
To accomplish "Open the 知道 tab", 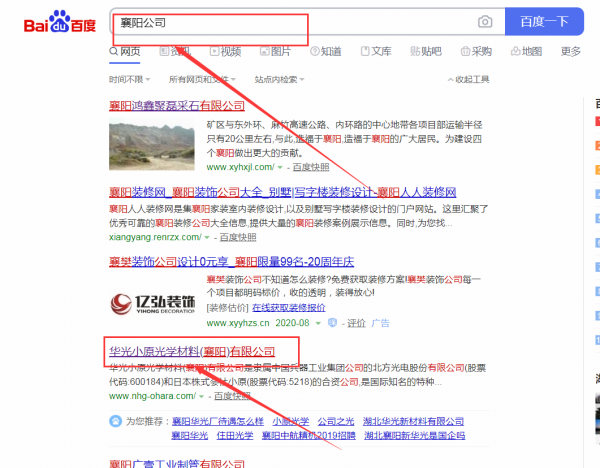I will (326, 51).
